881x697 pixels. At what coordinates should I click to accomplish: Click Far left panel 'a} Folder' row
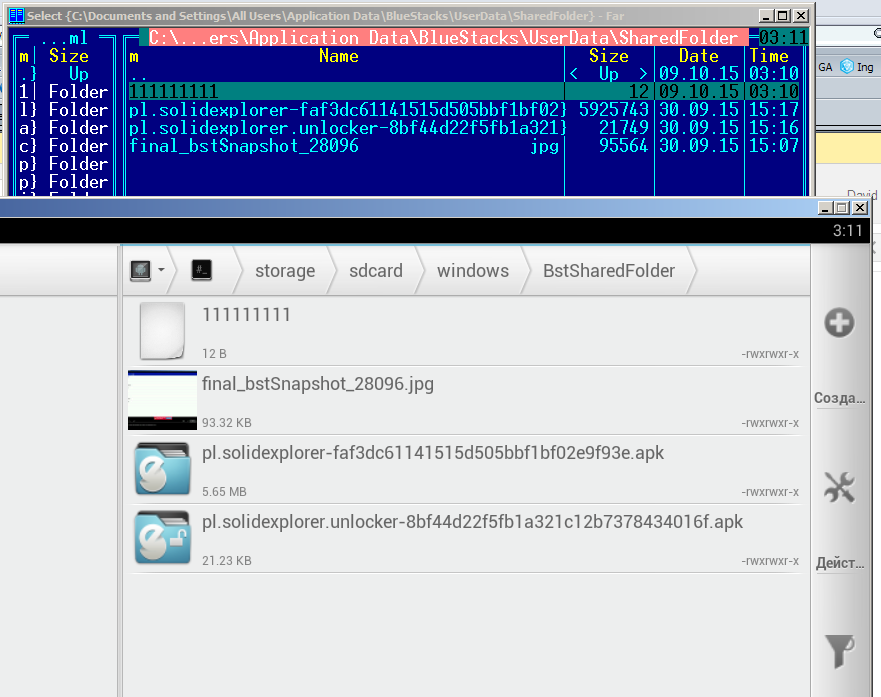point(63,127)
